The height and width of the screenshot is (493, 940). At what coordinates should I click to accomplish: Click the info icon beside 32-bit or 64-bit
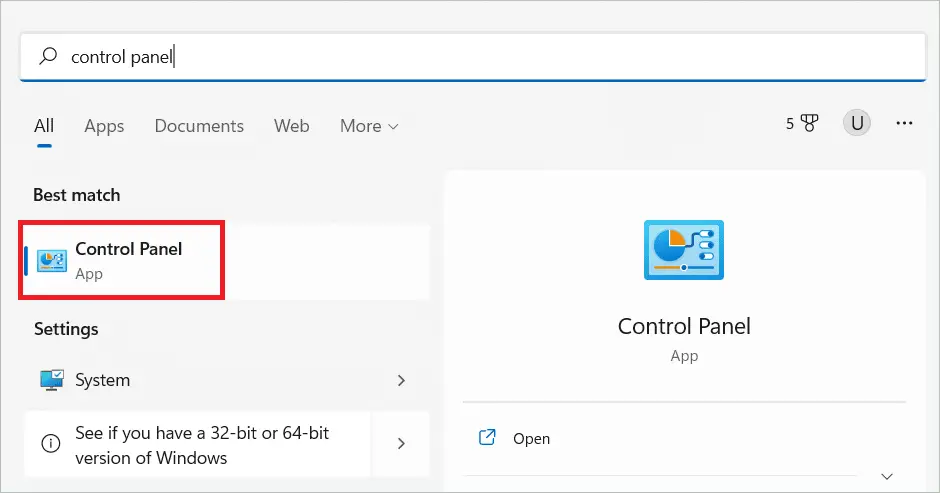(50, 444)
